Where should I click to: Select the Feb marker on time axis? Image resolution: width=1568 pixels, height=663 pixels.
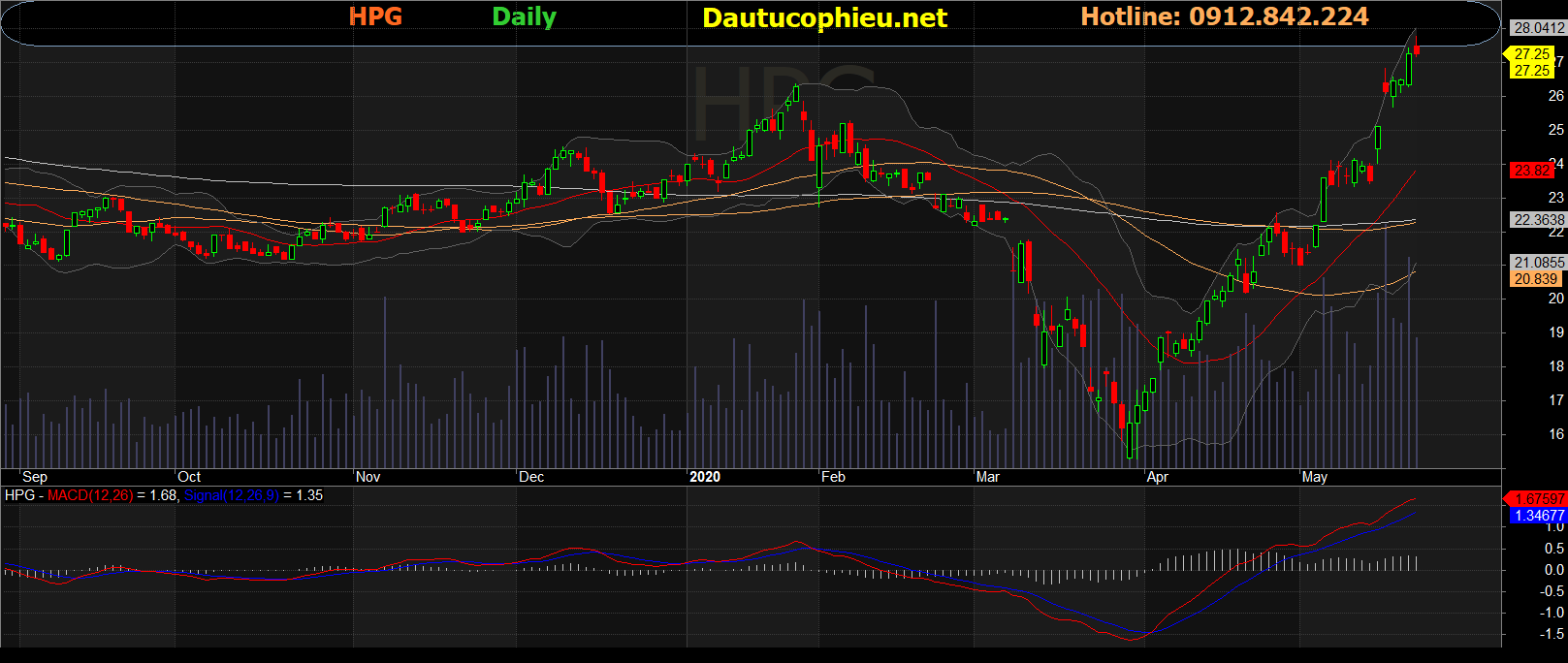[x=833, y=477]
